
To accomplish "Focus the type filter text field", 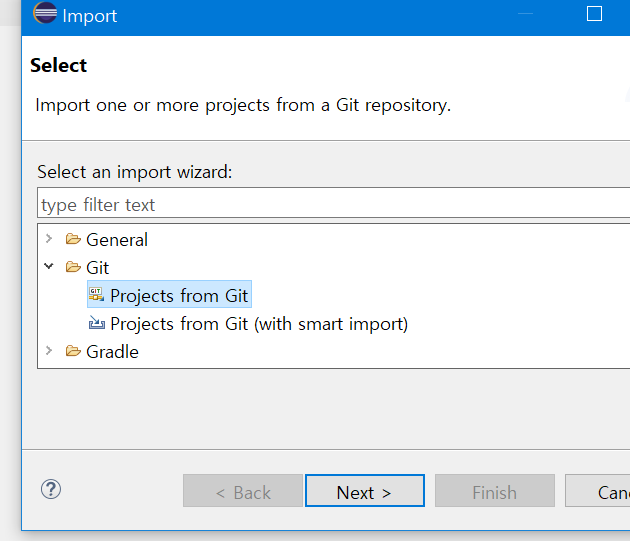I will coord(333,203).
